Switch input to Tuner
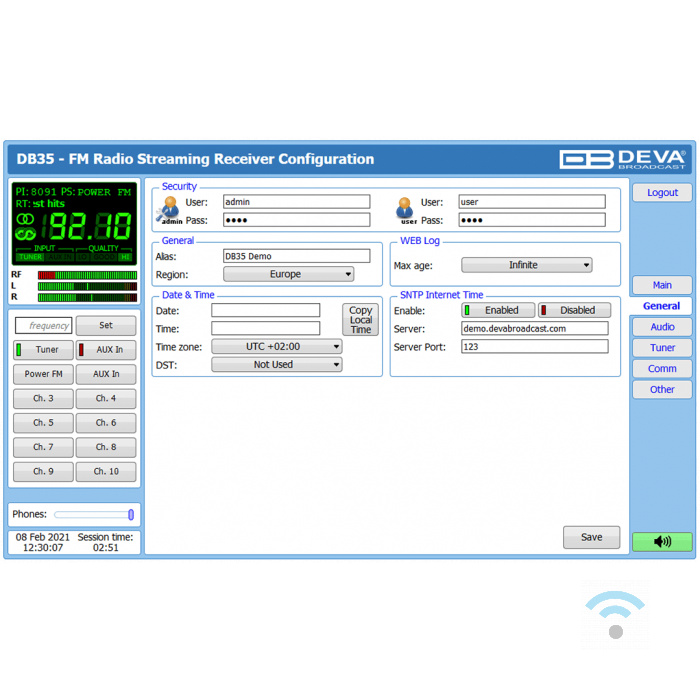Viewport: 700px width, 700px height. [x=43, y=350]
